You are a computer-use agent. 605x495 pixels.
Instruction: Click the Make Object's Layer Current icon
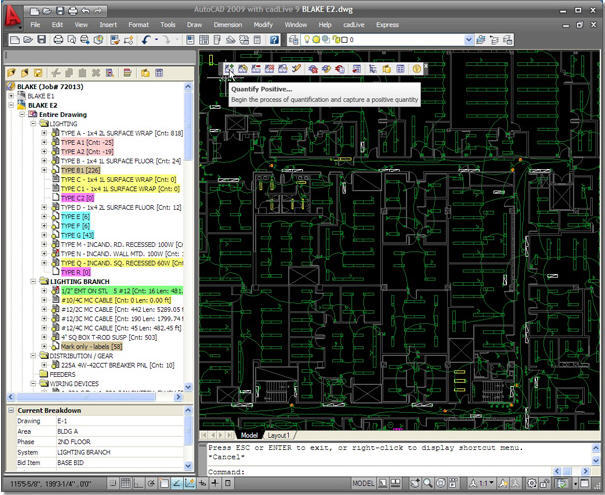(481, 40)
